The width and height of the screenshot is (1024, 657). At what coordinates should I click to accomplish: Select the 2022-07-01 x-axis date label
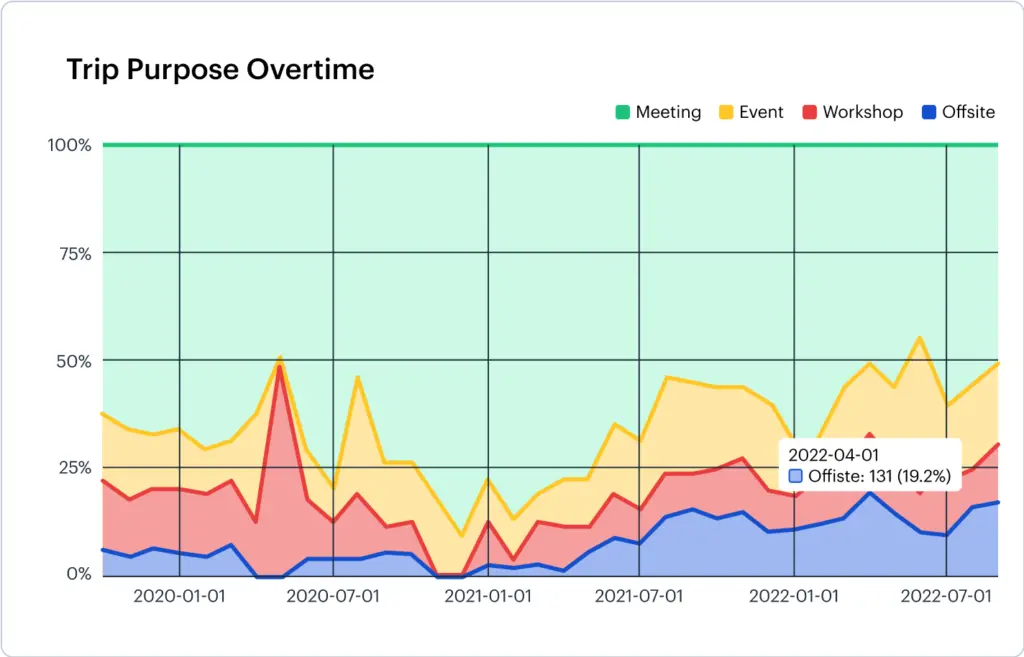pyautogui.click(x=946, y=597)
